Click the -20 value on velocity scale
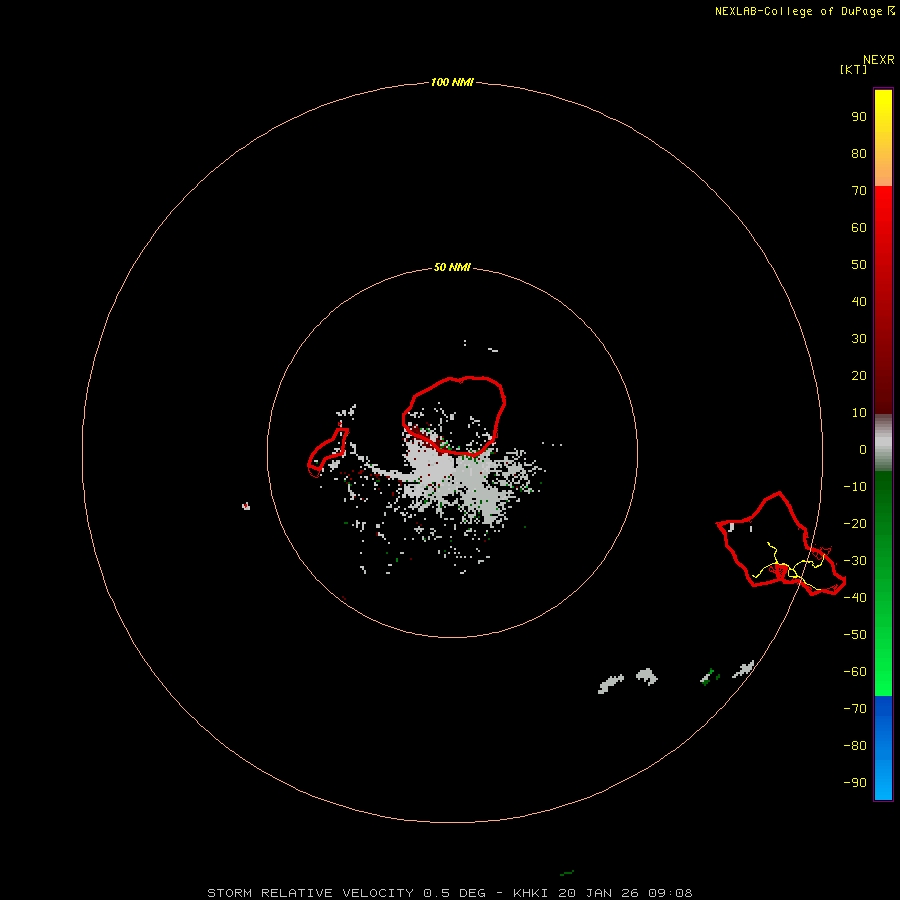900x900 pixels. coord(855,524)
